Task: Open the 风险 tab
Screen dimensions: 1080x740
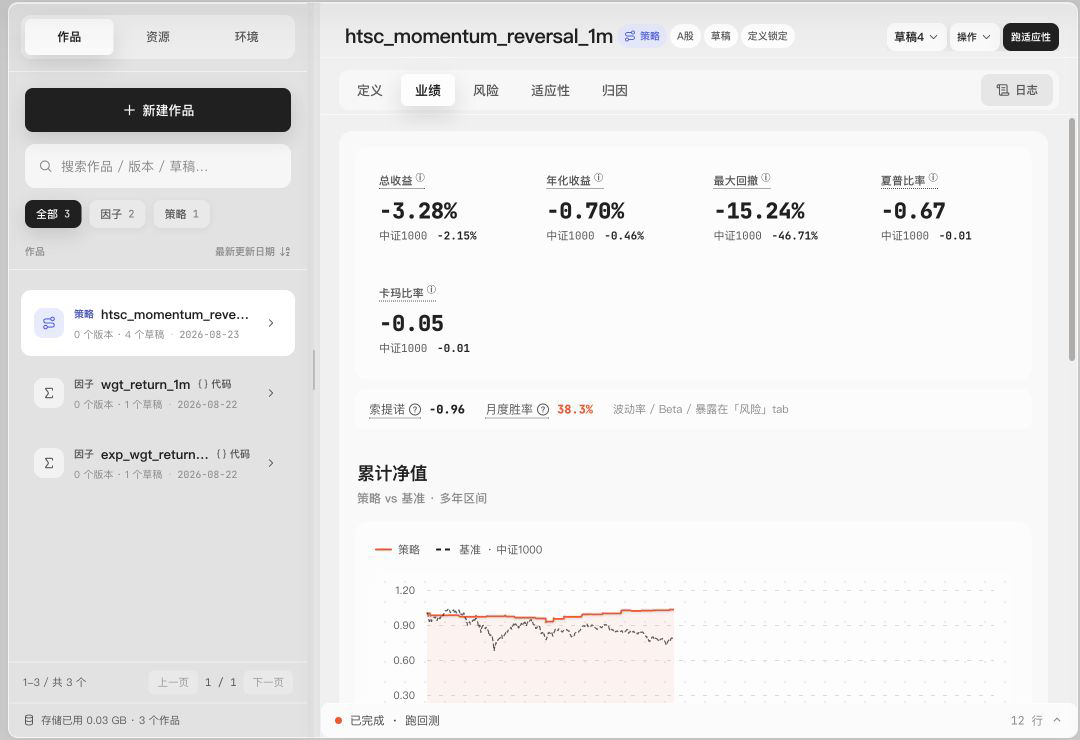Action: pyautogui.click(x=486, y=90)
